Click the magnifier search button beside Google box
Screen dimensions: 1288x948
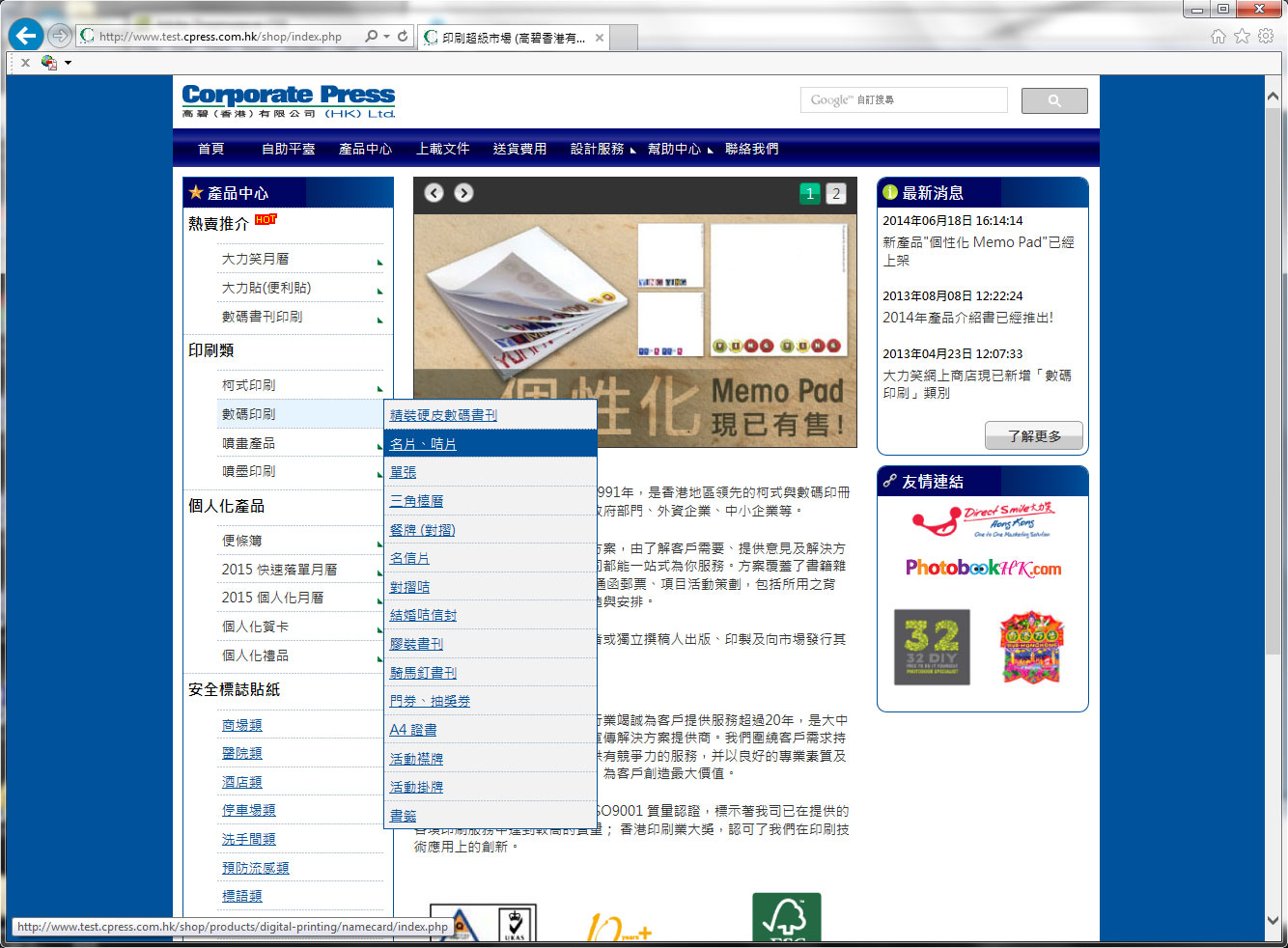coord(1053,100)
